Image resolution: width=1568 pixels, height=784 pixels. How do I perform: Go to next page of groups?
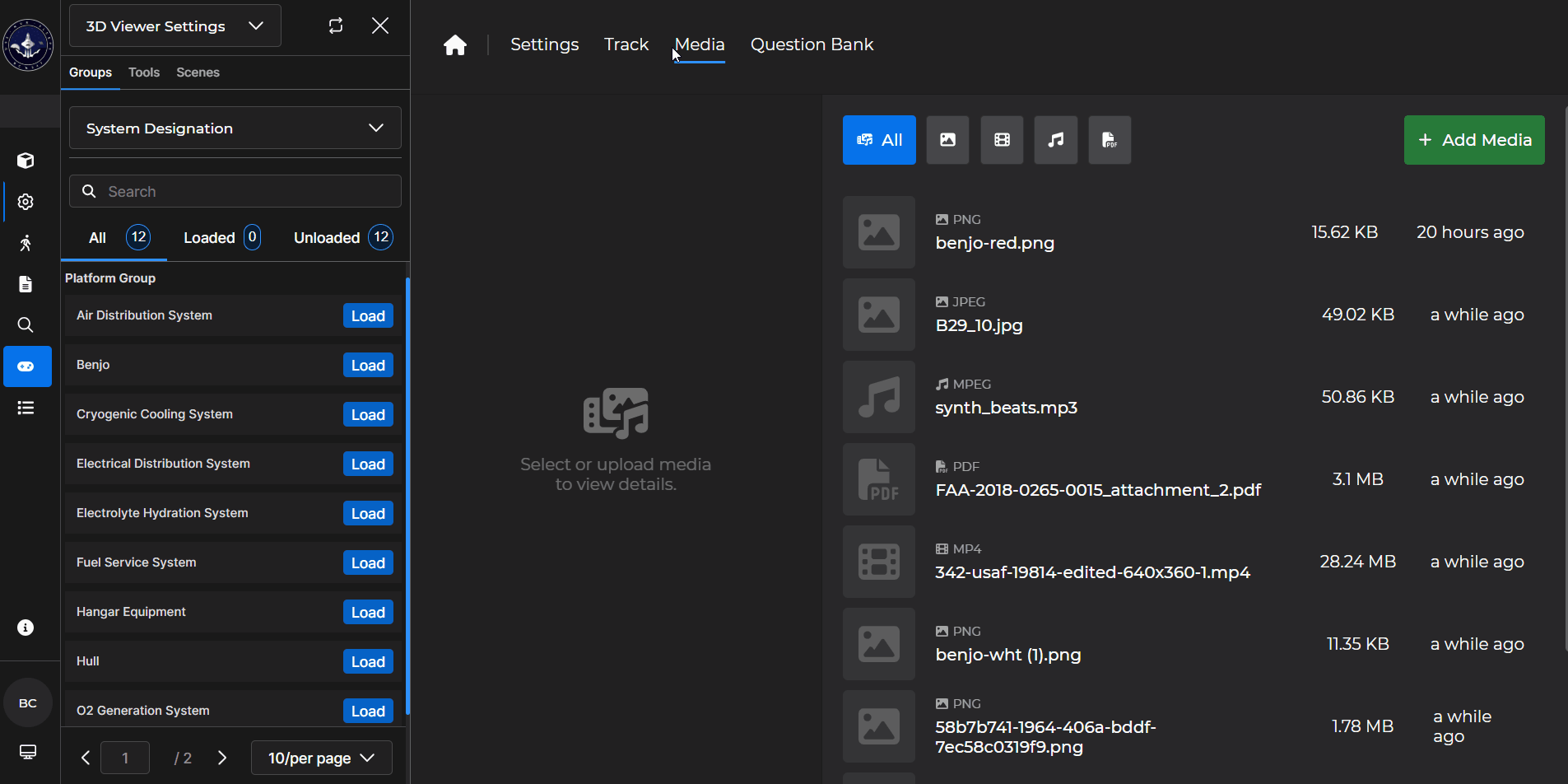tap(222, 758)
